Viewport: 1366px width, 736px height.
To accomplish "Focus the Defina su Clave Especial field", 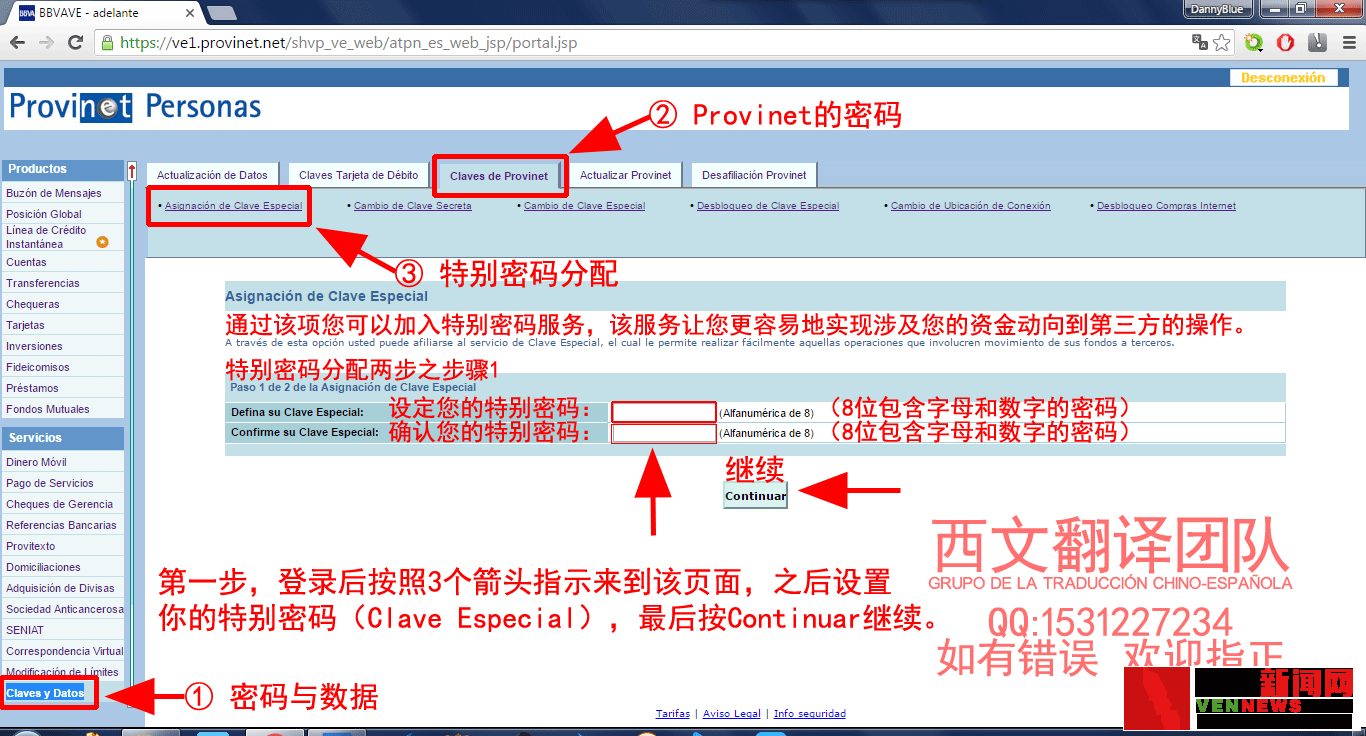I will click(664, 412).
